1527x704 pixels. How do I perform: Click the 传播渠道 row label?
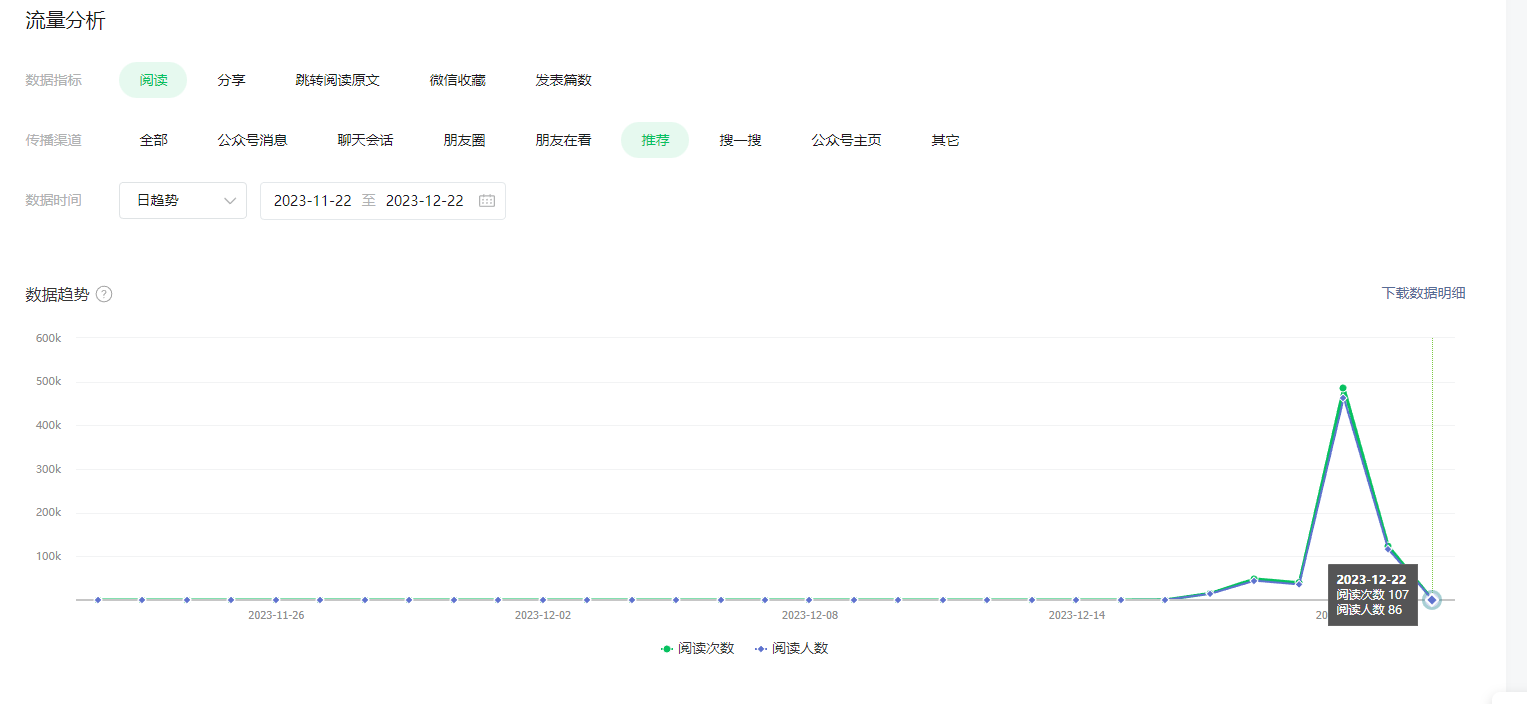pyautogui.click(x=53, y=140)
